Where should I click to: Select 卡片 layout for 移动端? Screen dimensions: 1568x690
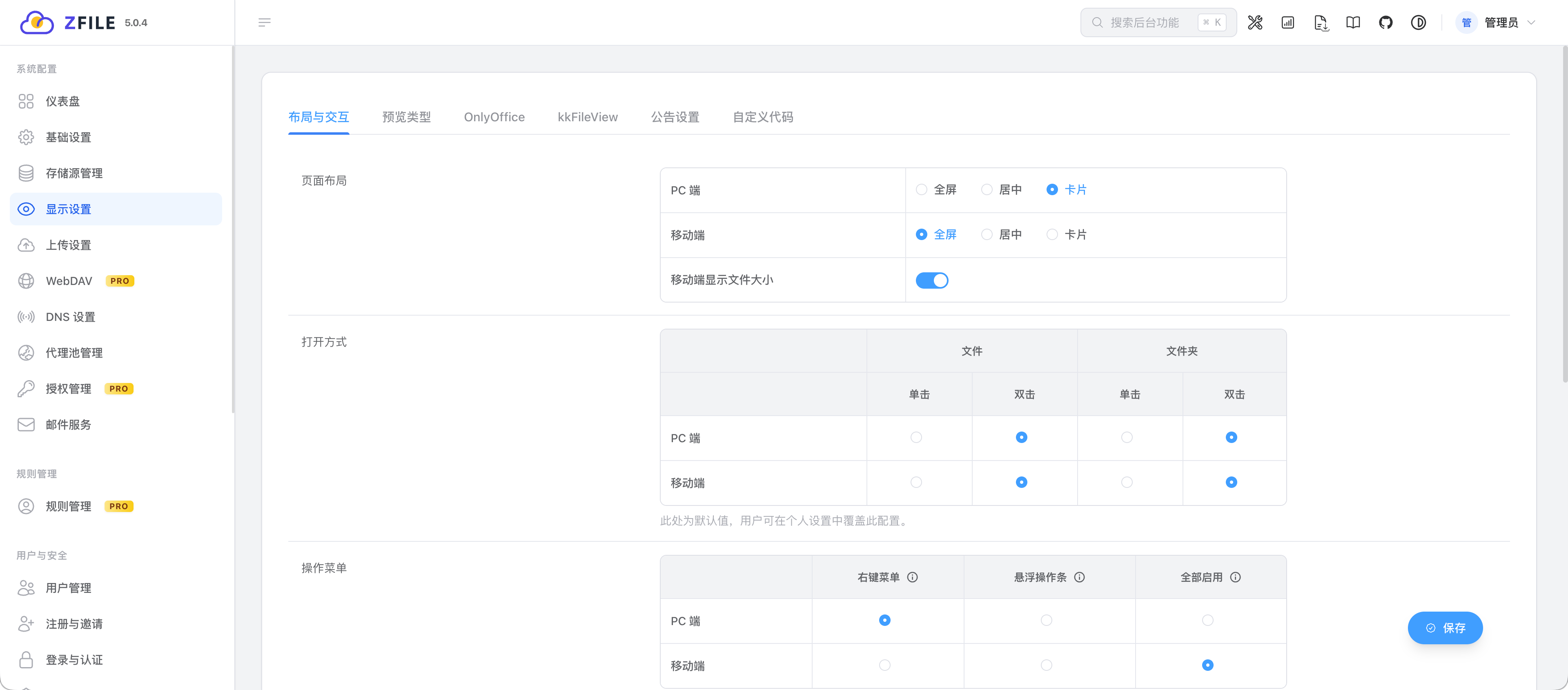tap(1066, 234)
